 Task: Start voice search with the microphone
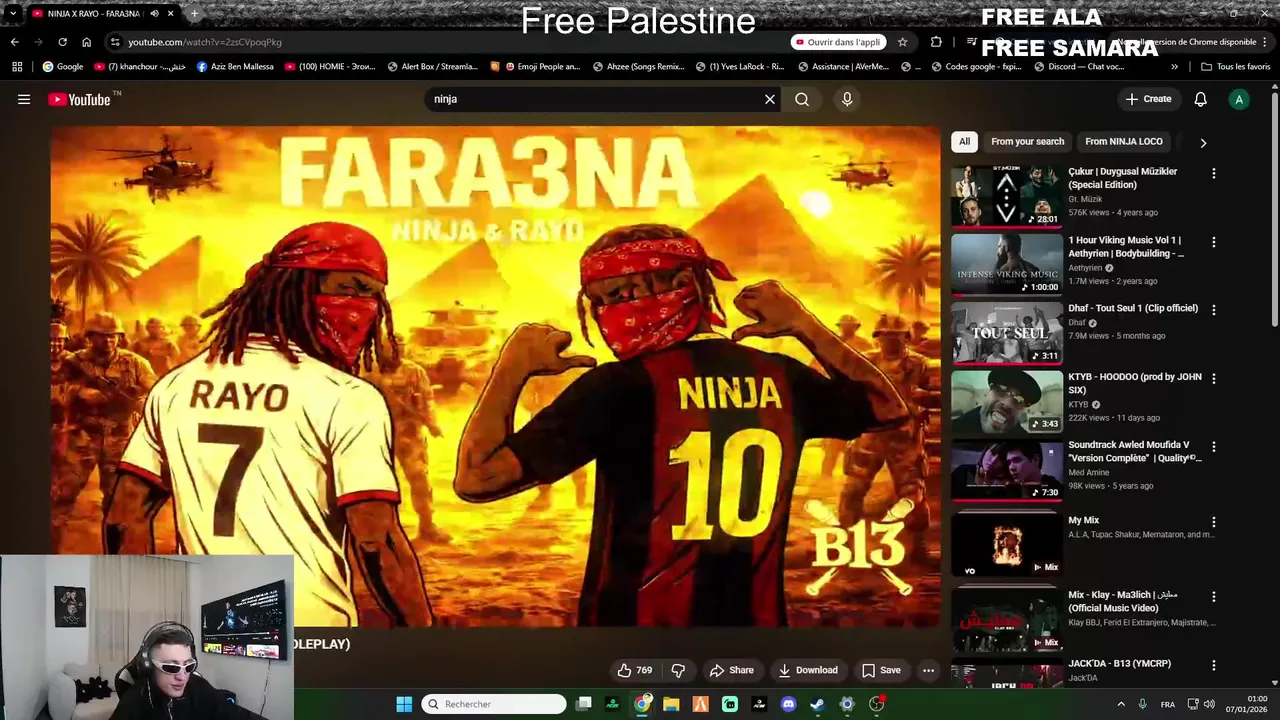(x=847, y=99)
